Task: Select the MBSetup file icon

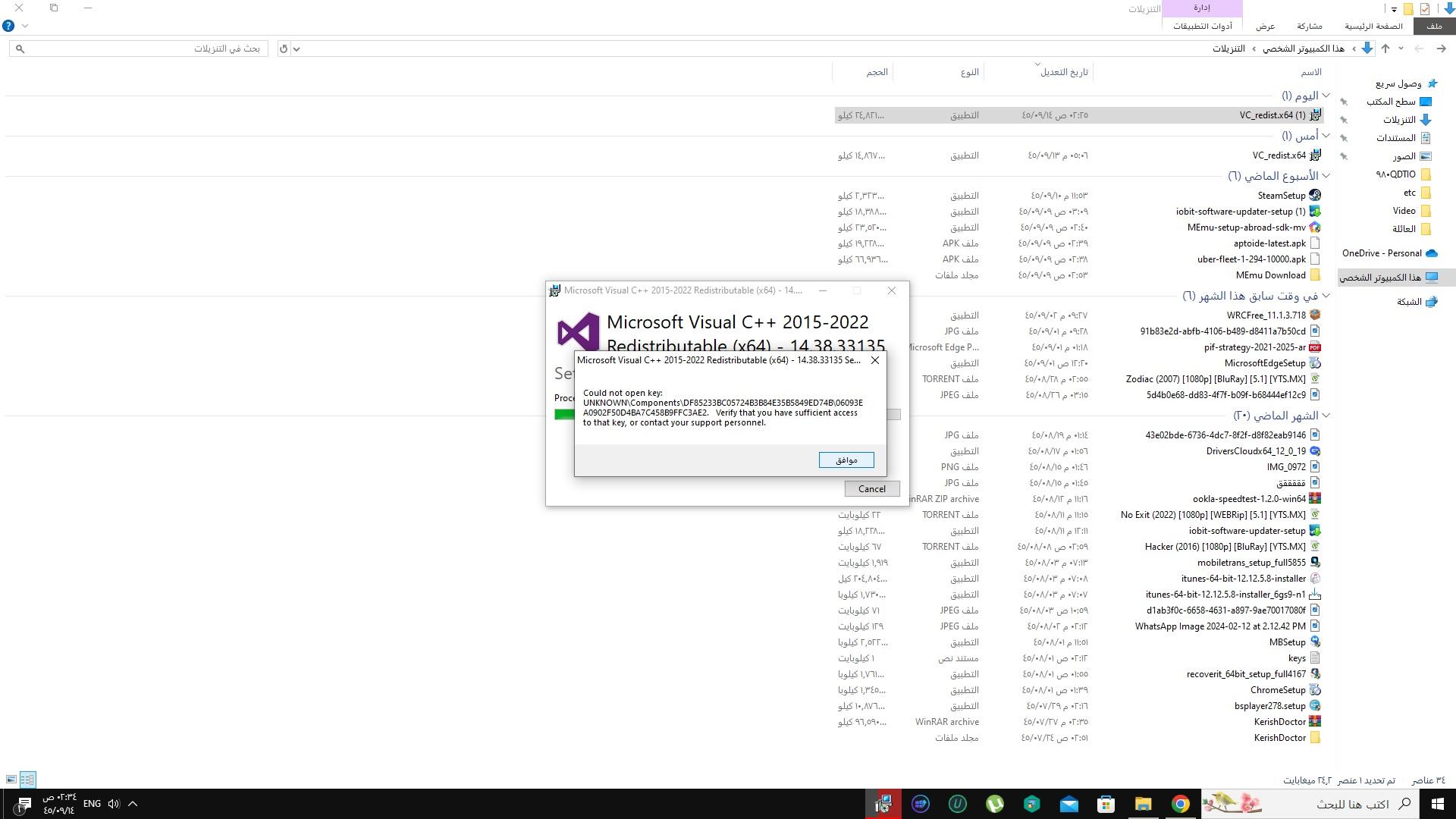Action: point(1315,642)
